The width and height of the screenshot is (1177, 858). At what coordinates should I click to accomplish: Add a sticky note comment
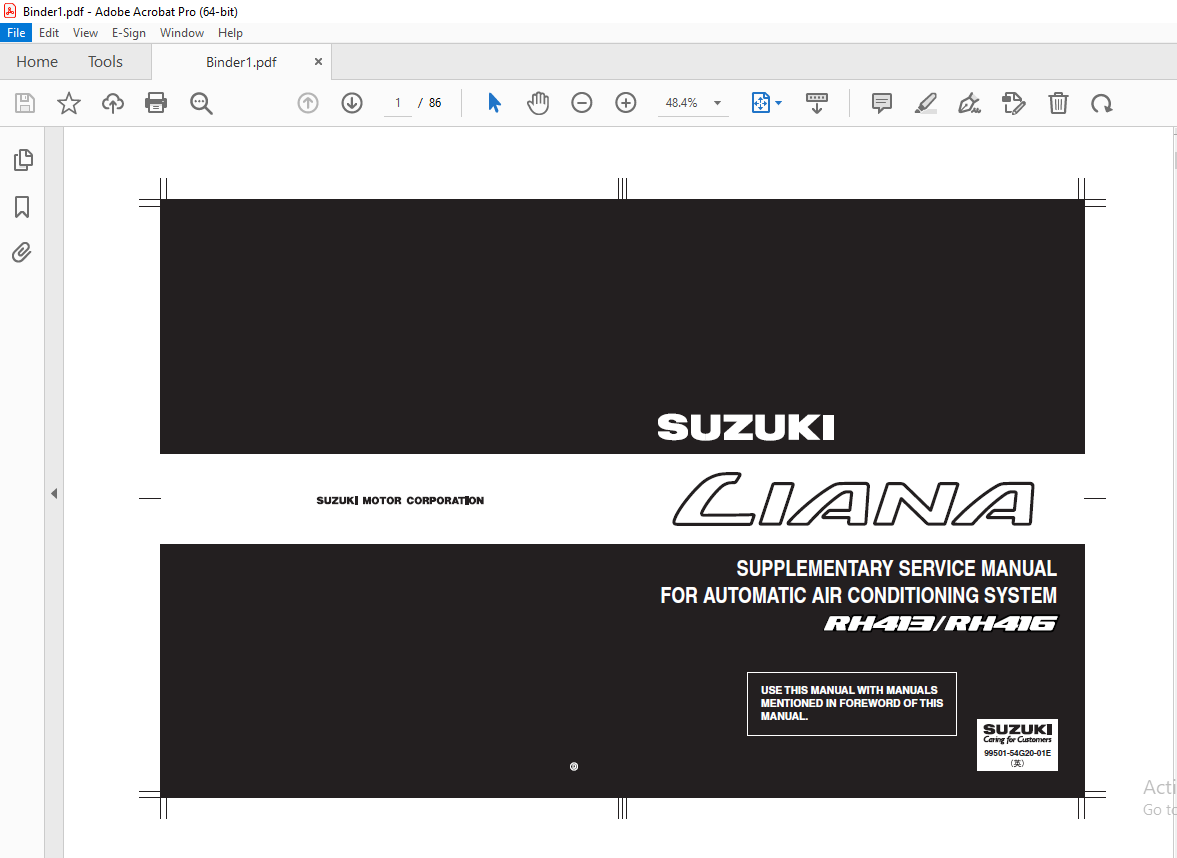point(882,103)
